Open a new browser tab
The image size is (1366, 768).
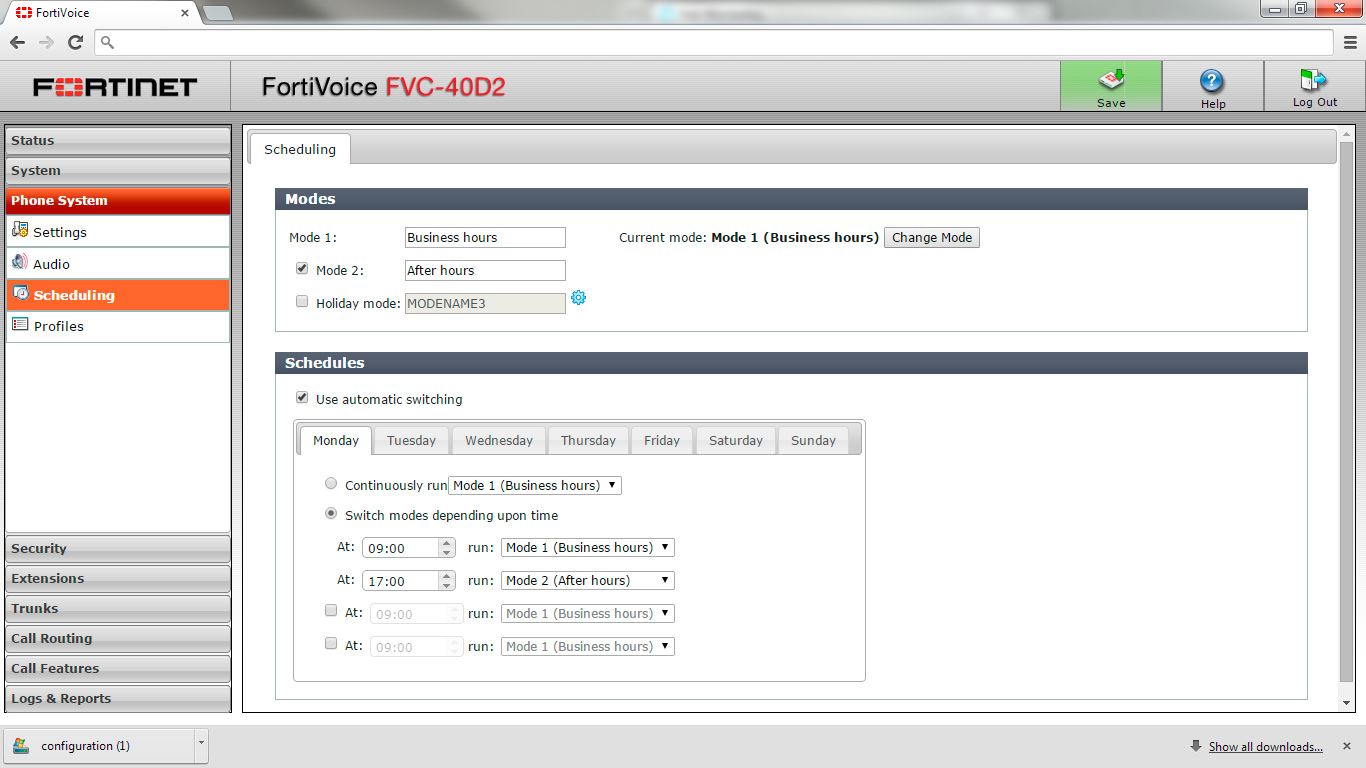click(217, 13)
